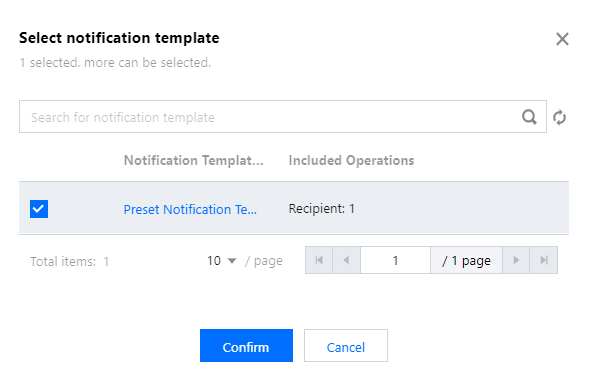Cancel the template selection

pyautogui.click(x=346, y=346)
